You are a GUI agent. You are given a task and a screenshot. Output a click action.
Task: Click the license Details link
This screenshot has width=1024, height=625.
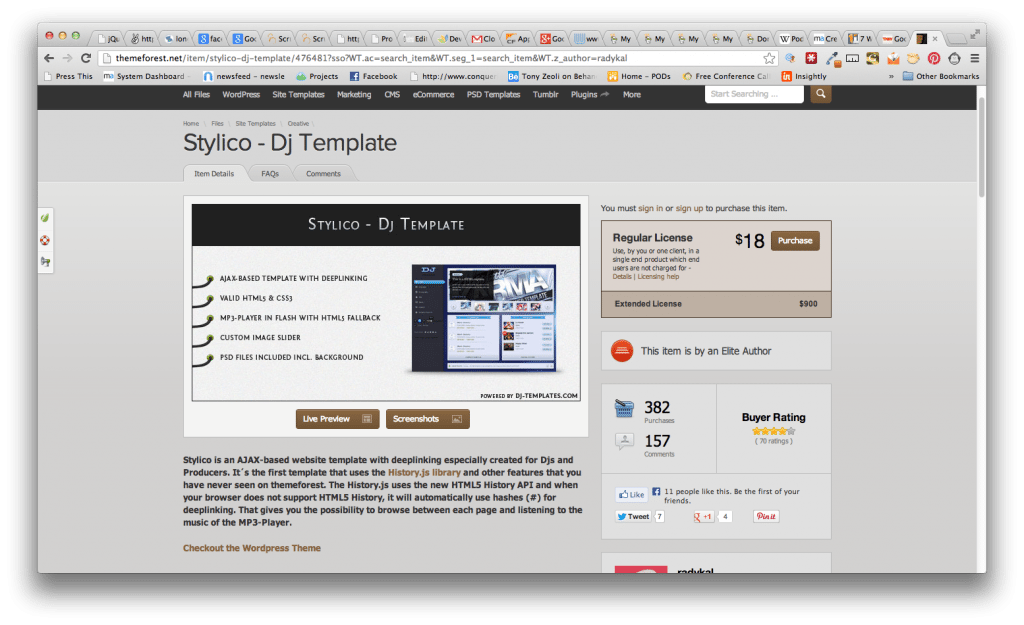point(622,277)
